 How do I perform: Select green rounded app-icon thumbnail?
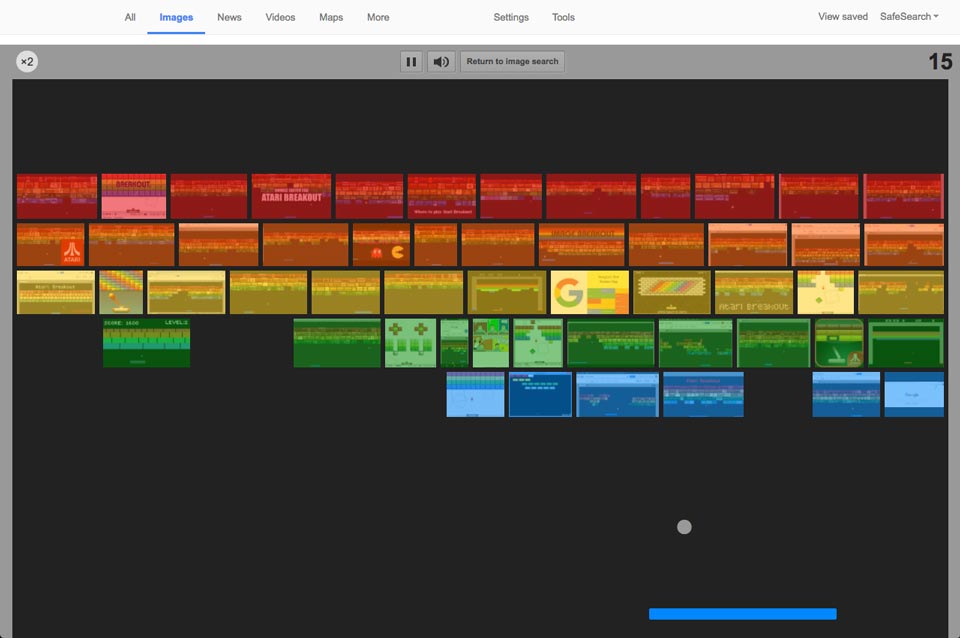[839, 343]
